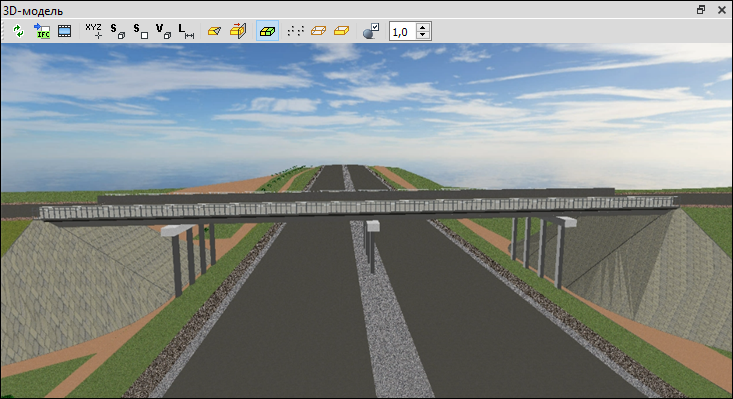Screen dimensions: 733x399
Task: Click the IFC export icon
Action: tap(42, 31)
